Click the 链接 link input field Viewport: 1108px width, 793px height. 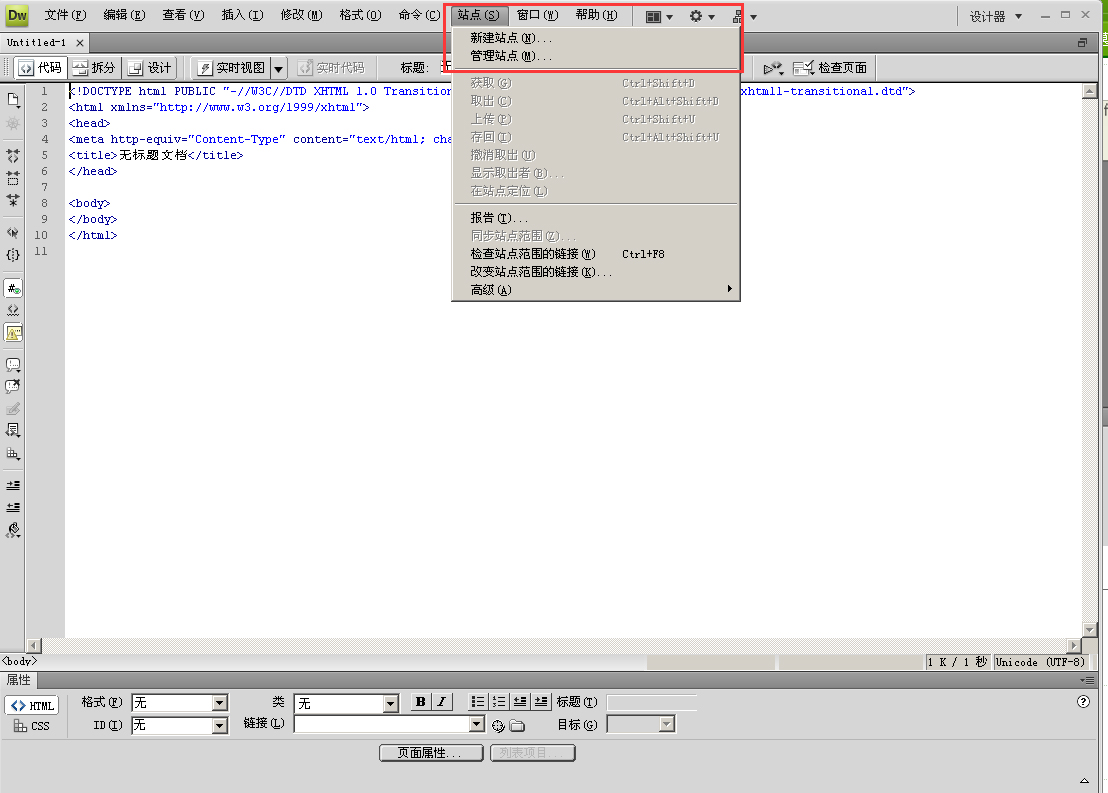click(380, 724)
